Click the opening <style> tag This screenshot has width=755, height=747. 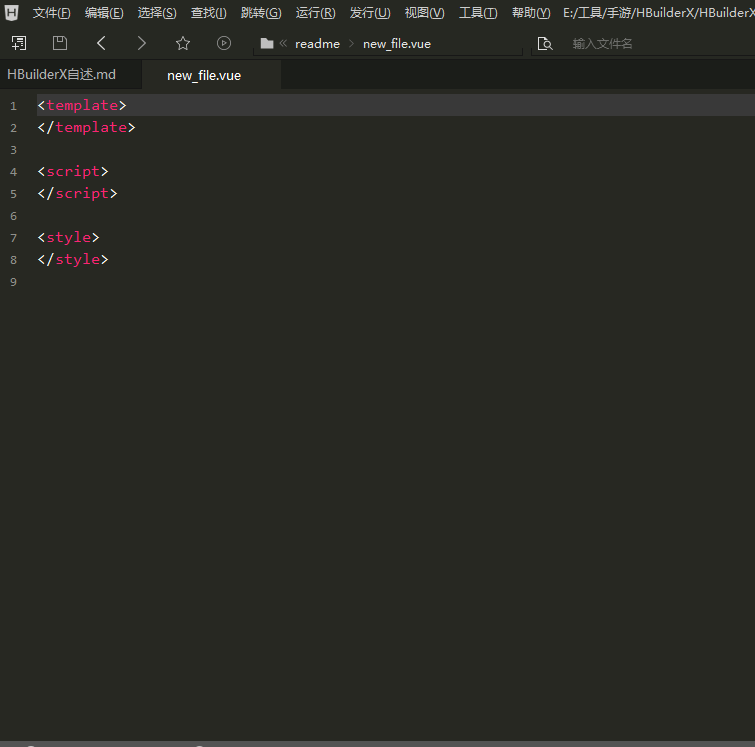[x=68, y=237]
